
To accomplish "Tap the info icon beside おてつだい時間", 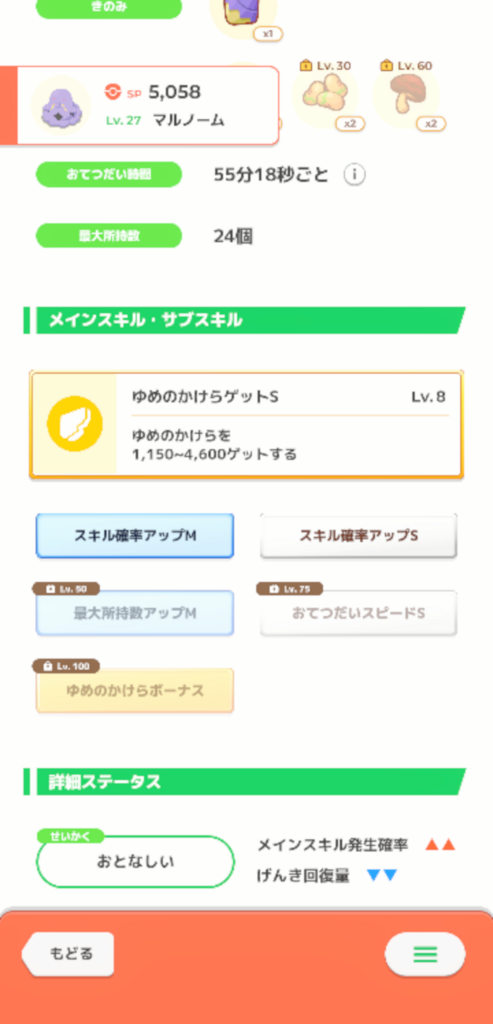I will coord(355,174).
